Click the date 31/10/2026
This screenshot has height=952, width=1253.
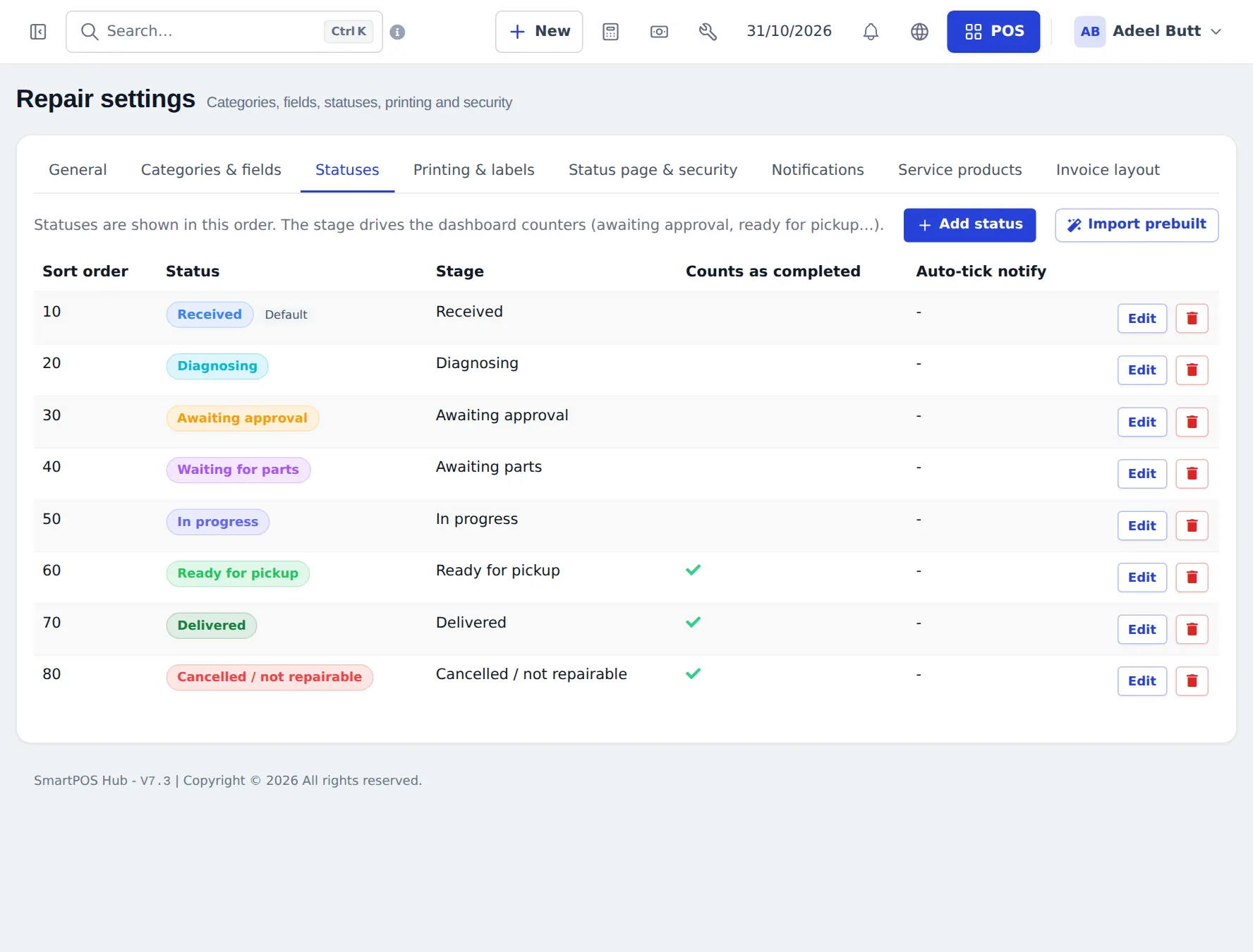click(789, 32)
